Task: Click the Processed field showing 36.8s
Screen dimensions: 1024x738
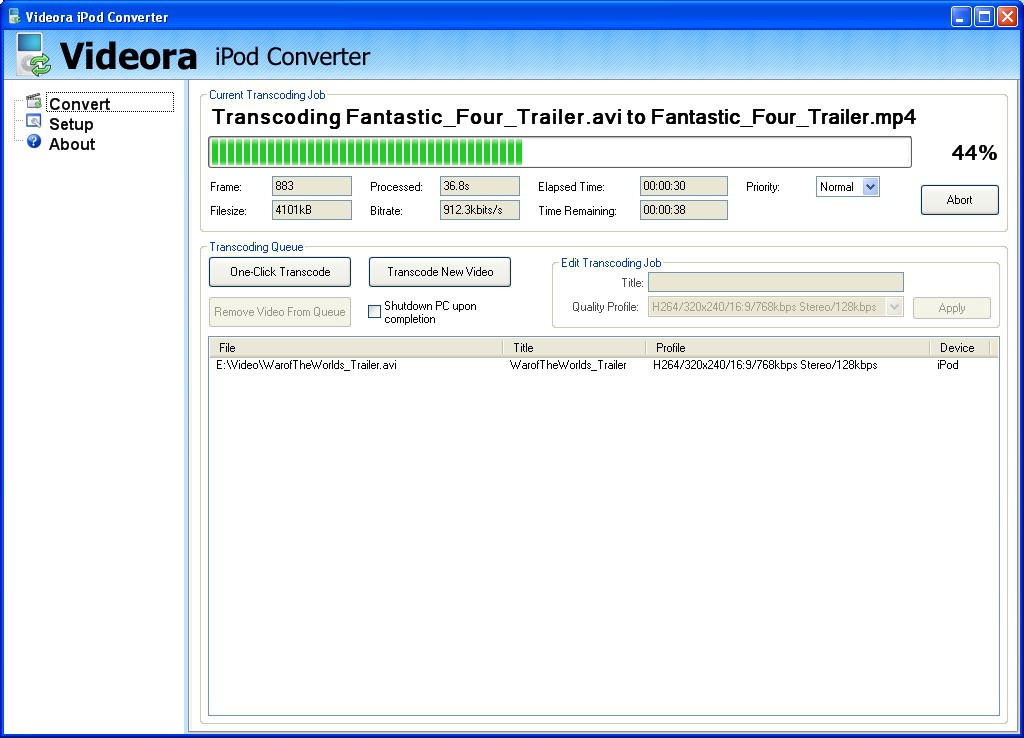Action: [480, 186]
